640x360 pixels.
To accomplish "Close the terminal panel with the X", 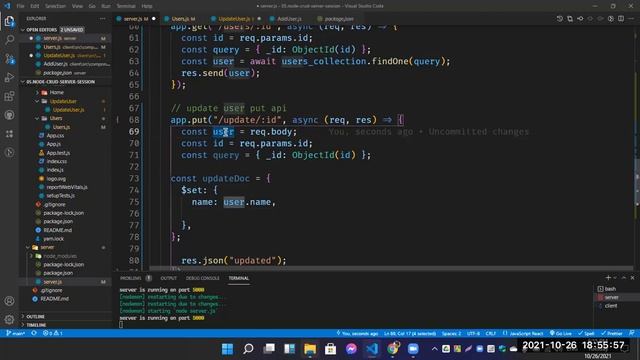I will click(632, 278).
